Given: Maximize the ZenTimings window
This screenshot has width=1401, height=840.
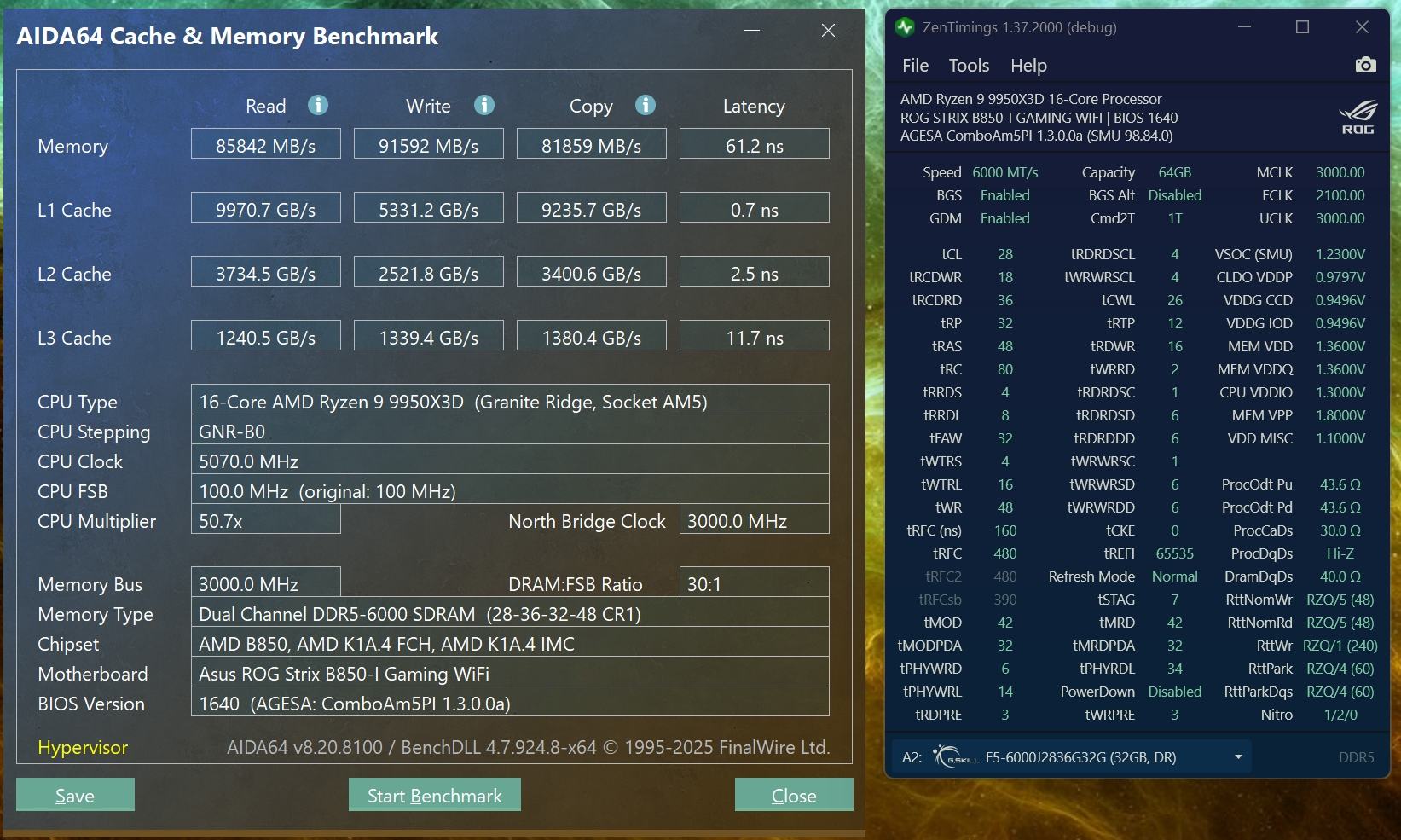Looking at the screenshot, I should coord(1302,27).
